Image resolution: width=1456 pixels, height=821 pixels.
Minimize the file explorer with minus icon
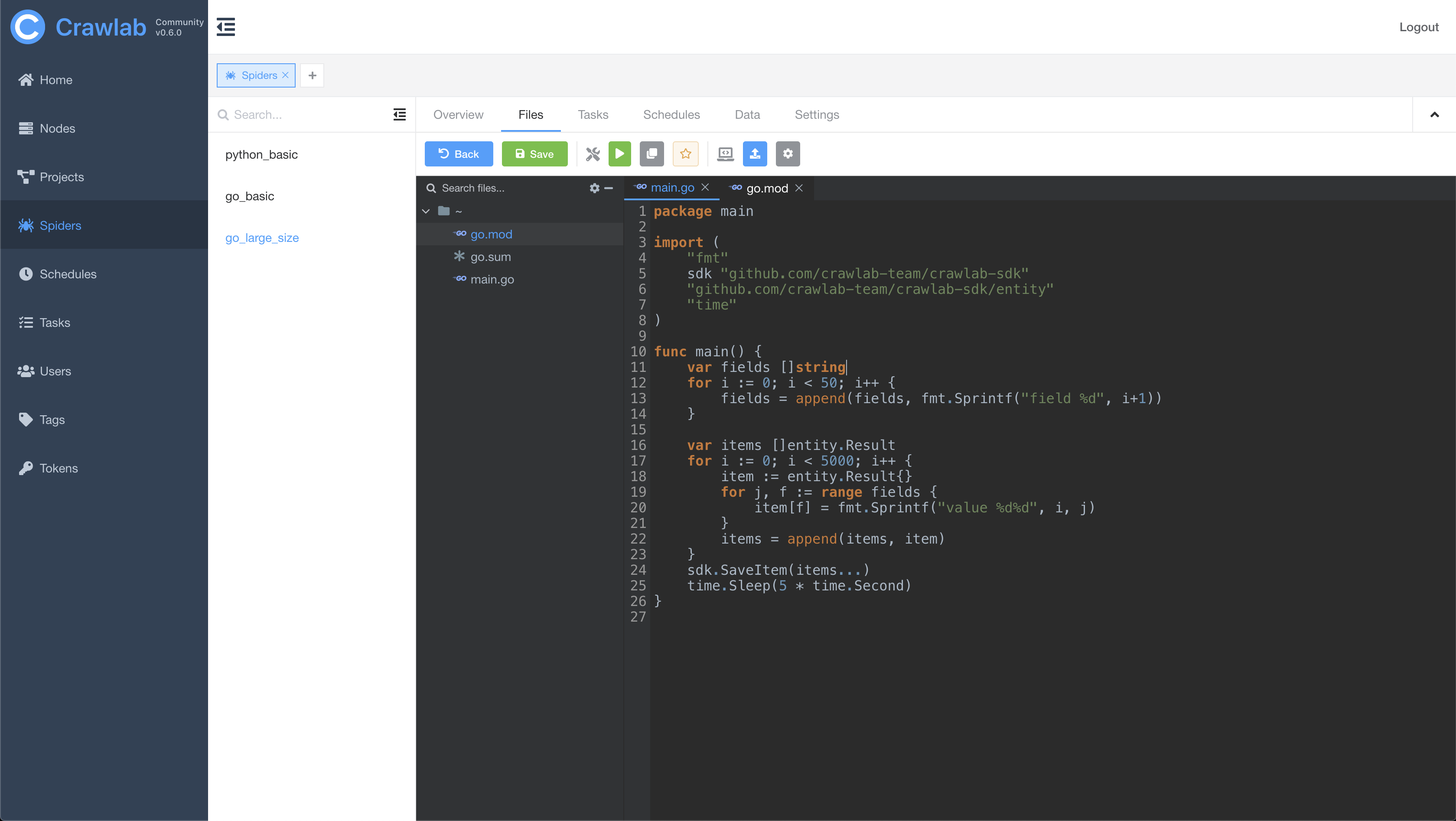click(x=609, y=188)
